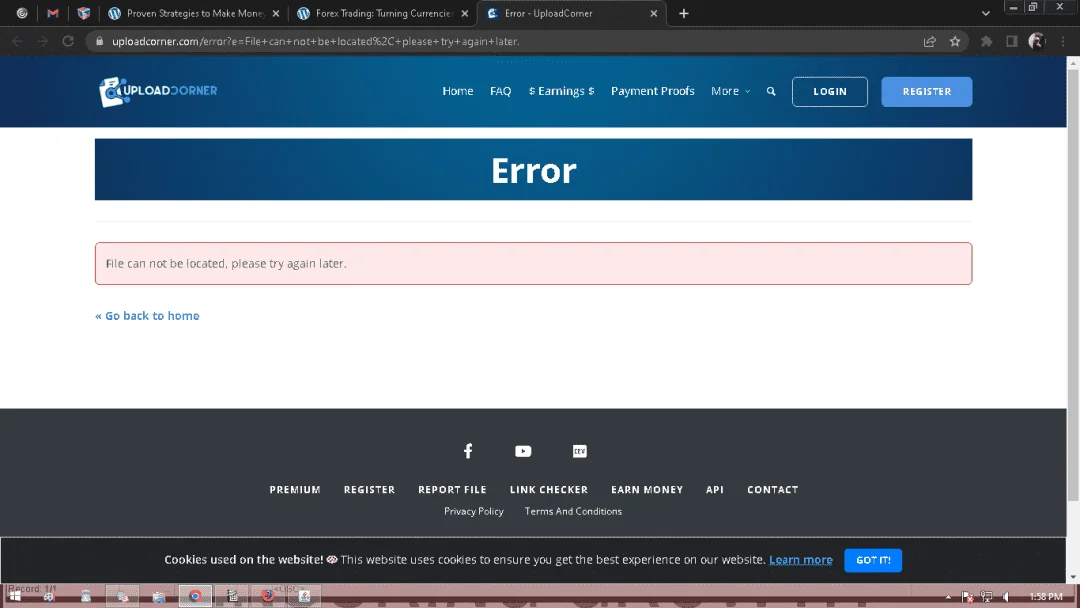The width and height of the screenshot is (1080, 608).
Task: Click the Windows Start button
Action: 14,596
